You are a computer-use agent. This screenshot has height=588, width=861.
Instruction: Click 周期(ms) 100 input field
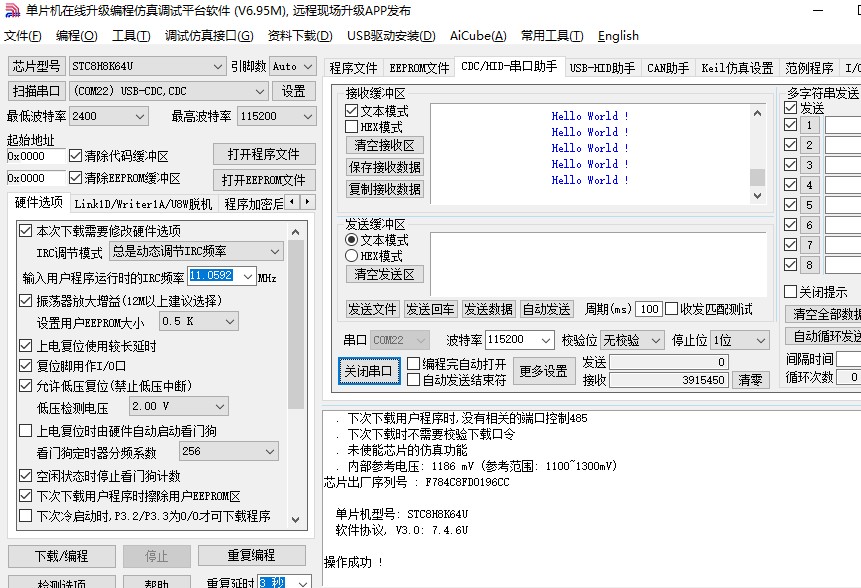pos(648,309)
